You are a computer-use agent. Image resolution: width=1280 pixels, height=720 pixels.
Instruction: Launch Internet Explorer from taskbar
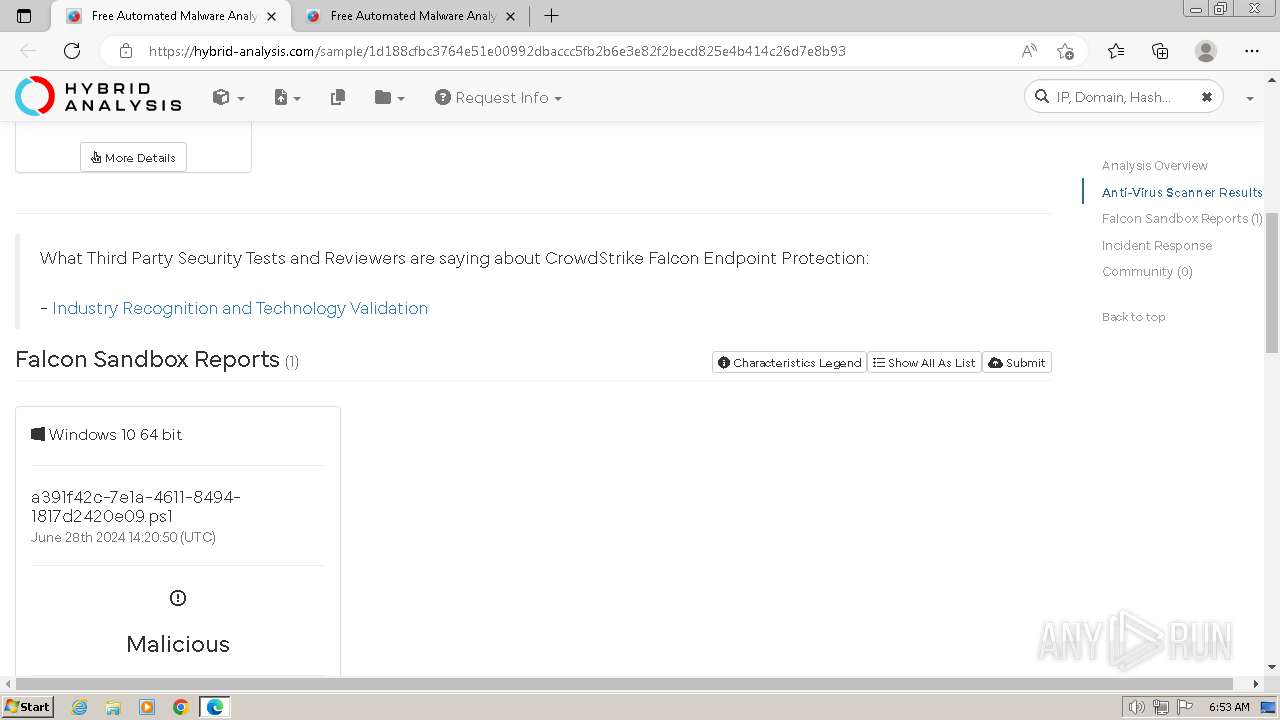tap(80, 707)
